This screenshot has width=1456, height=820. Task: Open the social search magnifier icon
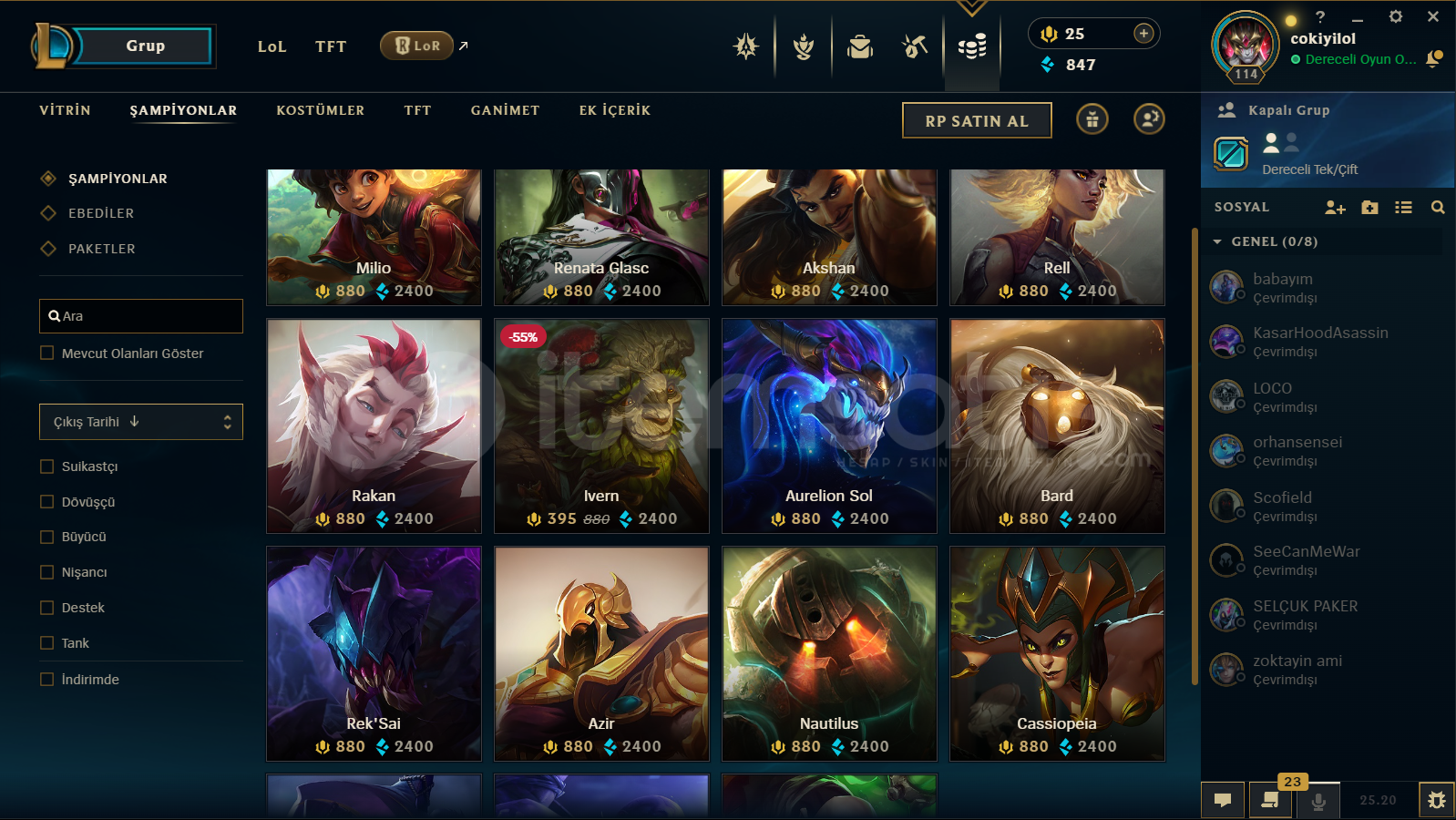coord(1438,208)
